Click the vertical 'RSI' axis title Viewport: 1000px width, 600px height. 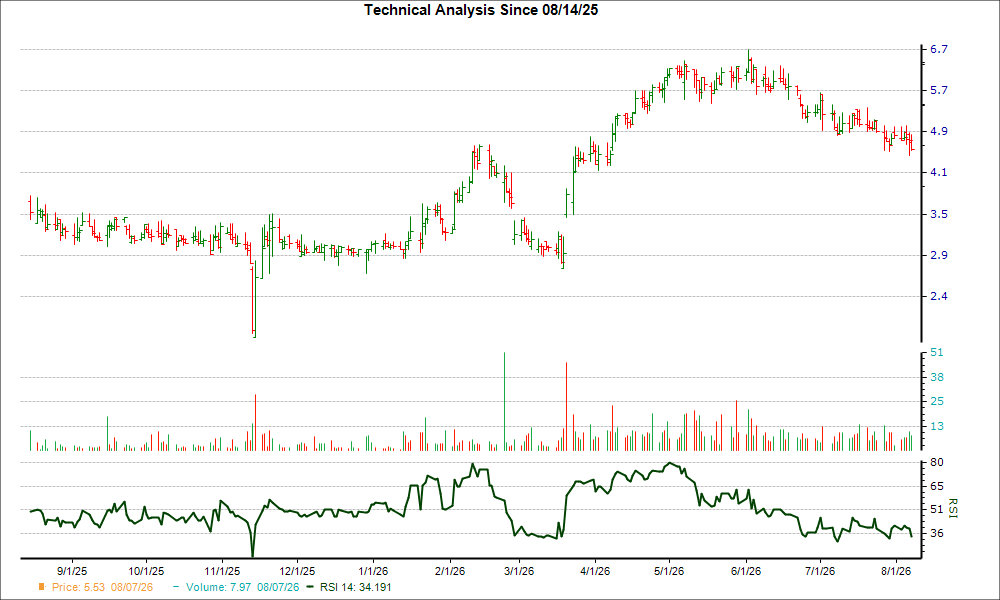(x=953, y=508)
